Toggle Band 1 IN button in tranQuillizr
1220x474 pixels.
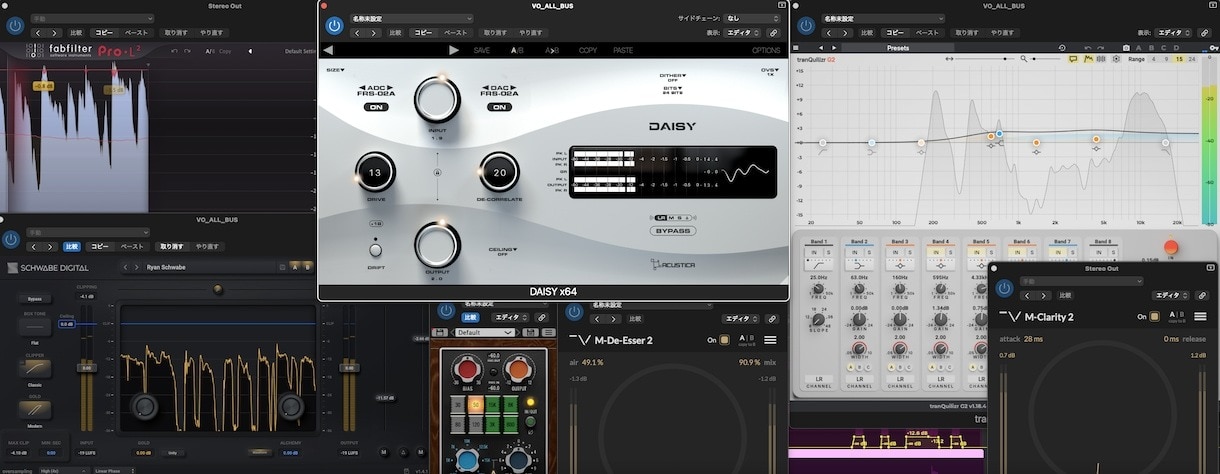[813, 252]
